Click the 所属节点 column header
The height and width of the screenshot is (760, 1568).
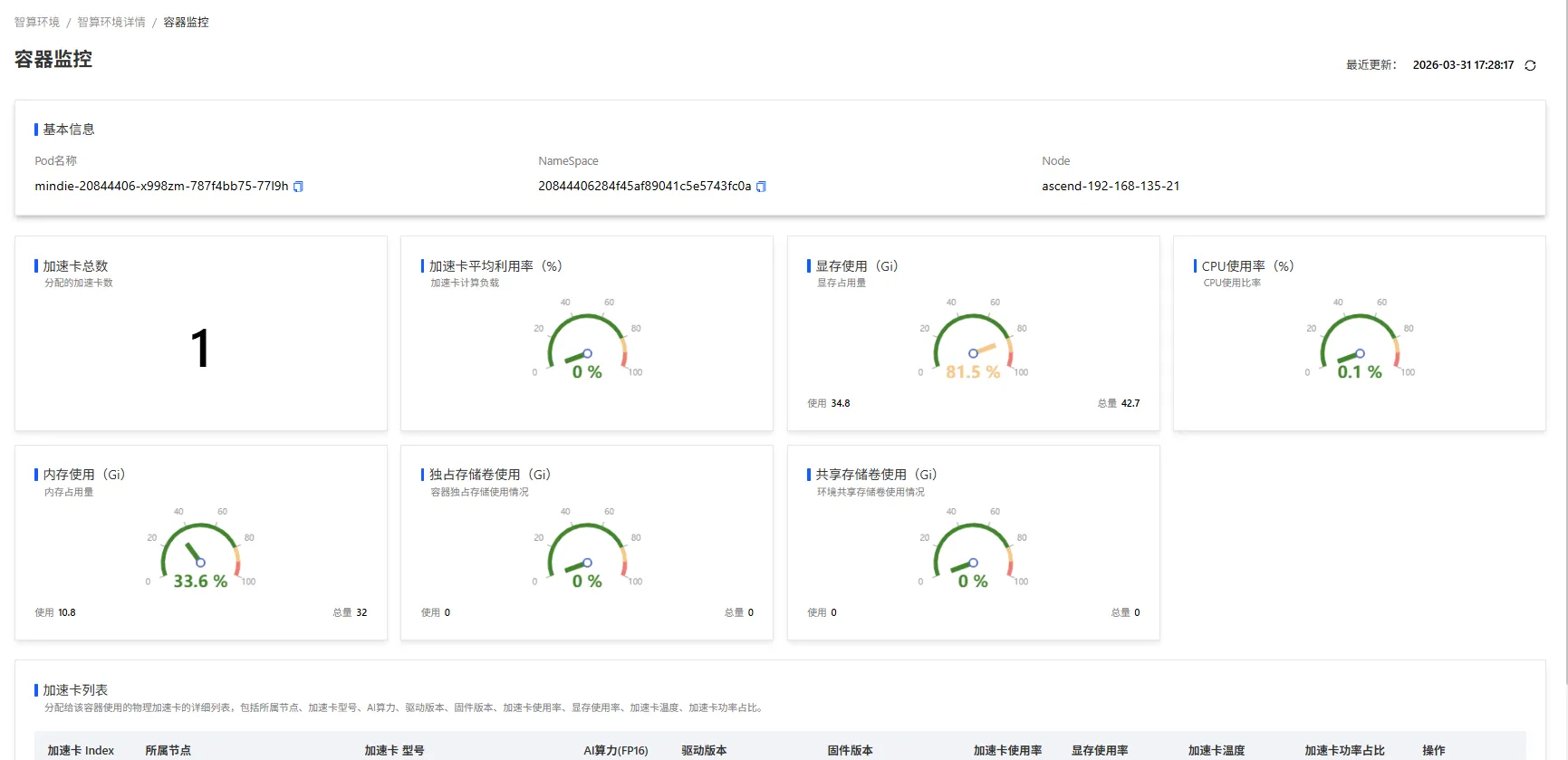tap(168, 750)
